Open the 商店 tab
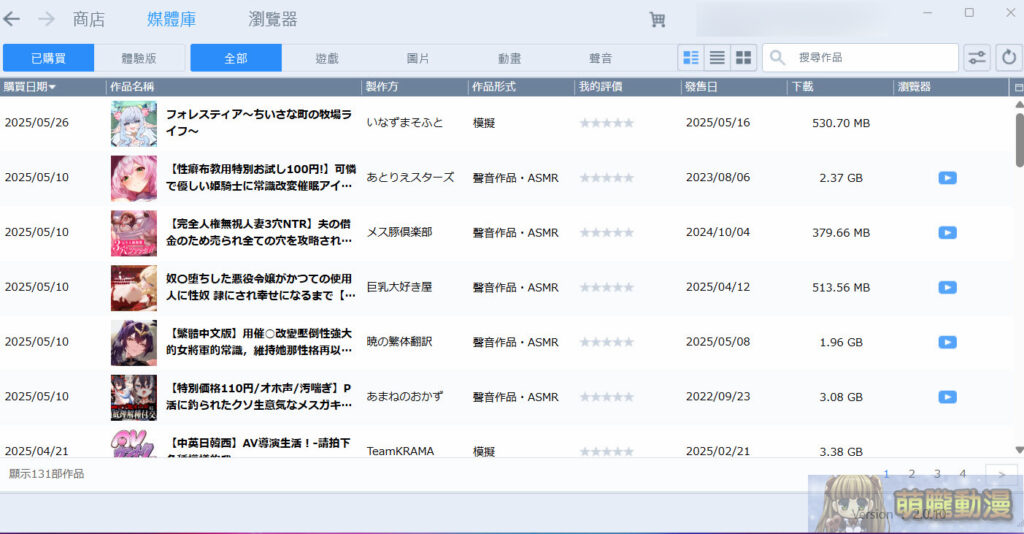Image resolution: width=1024 pixels, height=534 pixels. coord(89,20)
